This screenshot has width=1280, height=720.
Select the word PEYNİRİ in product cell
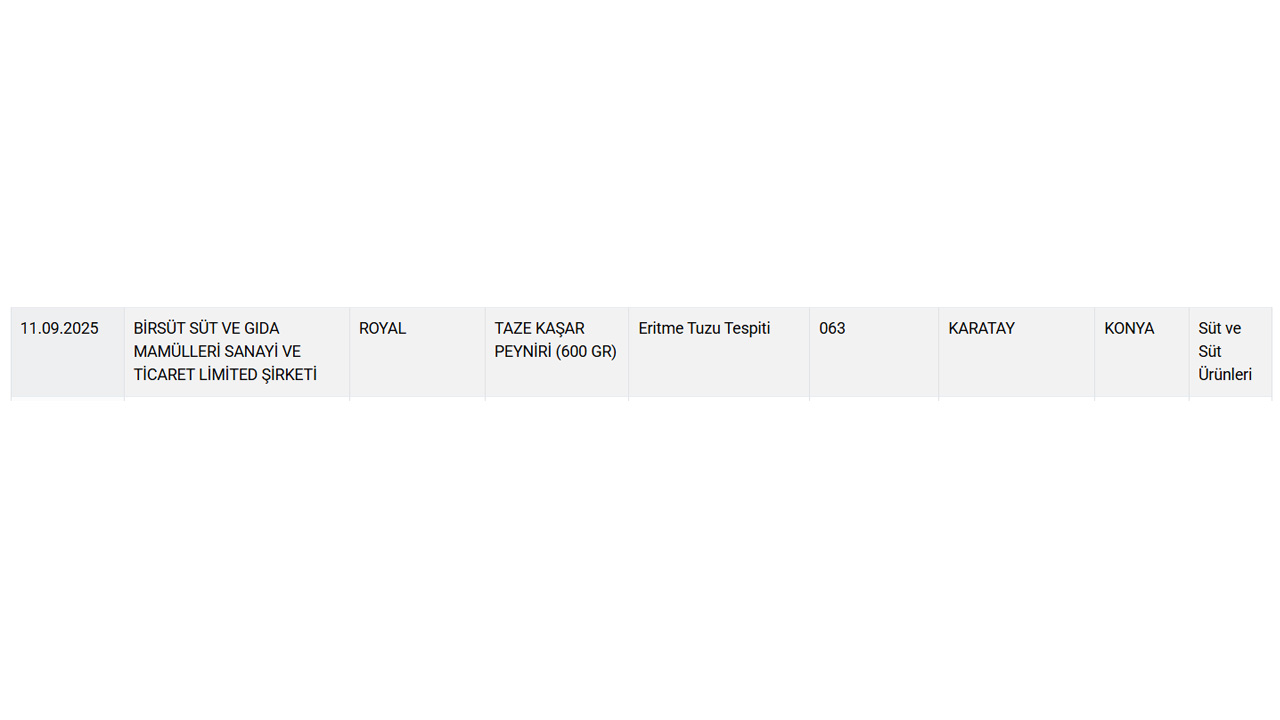523,351
